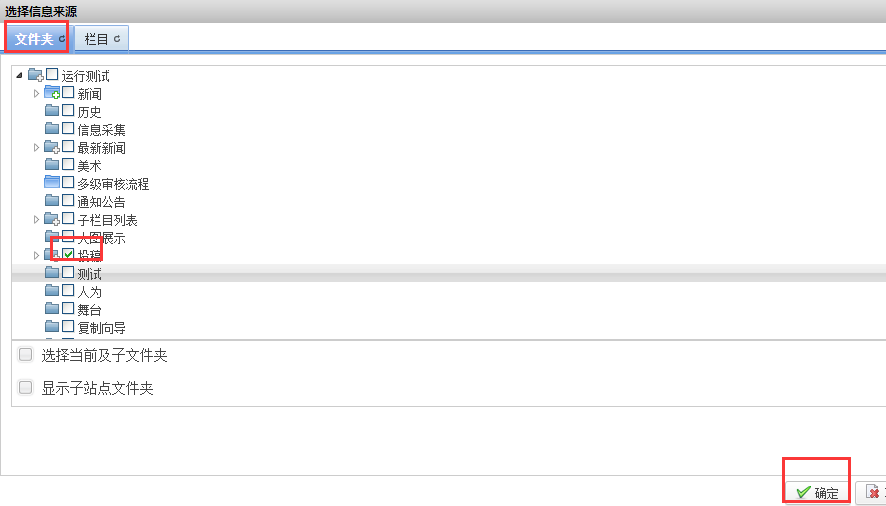Tick the 显示子站点文件夹 checkbox

point(26,388)
